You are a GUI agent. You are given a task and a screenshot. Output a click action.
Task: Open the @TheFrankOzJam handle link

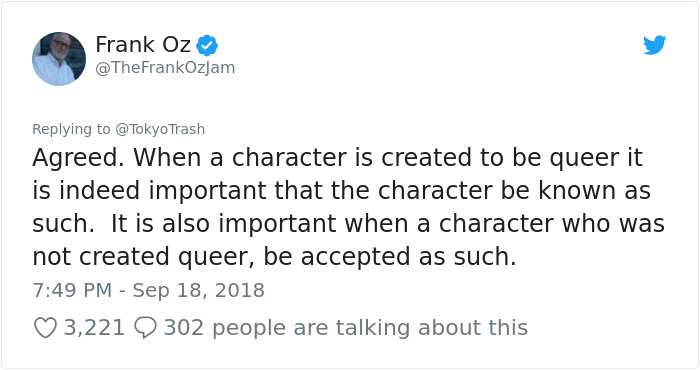[165, 68]
